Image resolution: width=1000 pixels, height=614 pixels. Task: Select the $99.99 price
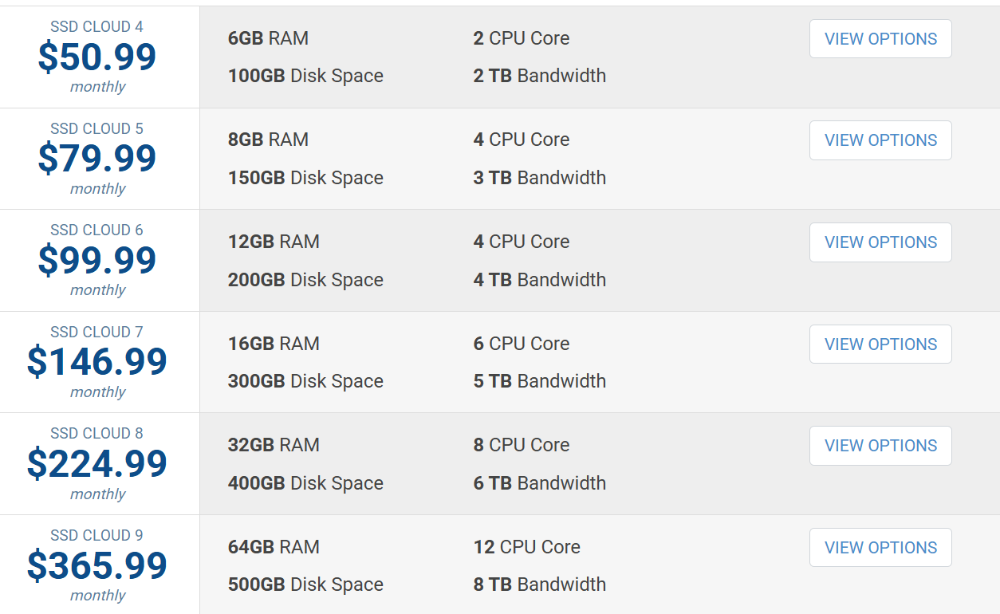[97, 260]
